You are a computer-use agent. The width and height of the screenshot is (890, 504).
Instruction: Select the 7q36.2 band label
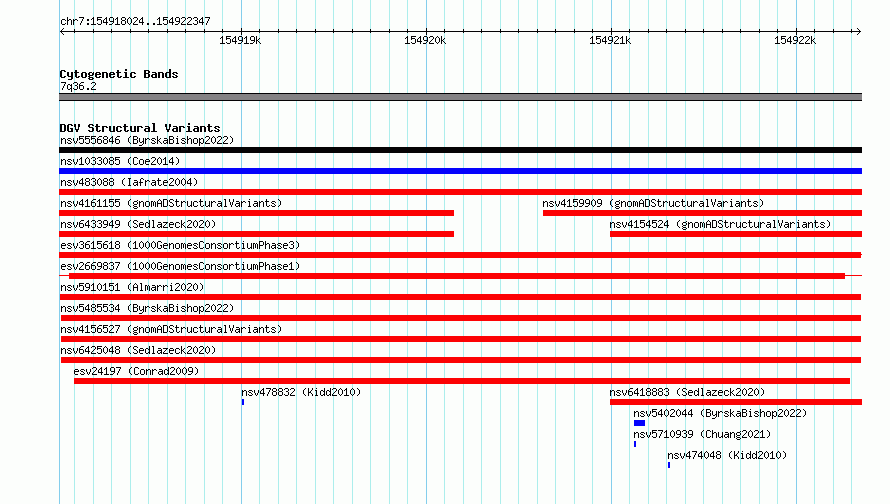(x=78, y=86)
